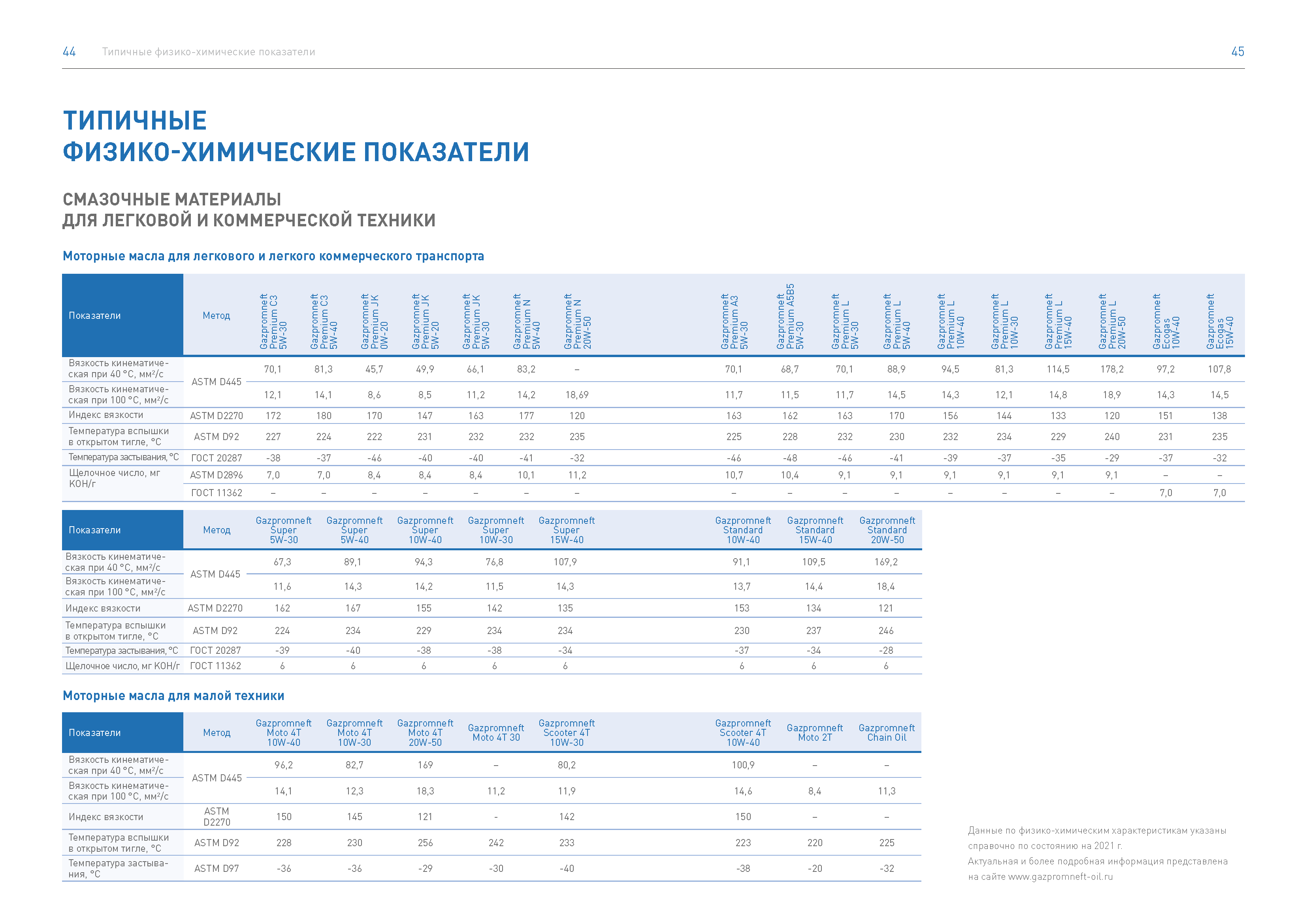Click the grey subtitle 'СМАЗОЧНЫЕ МАТЕРИАЛЫ ДЛЯ ЛЕГКОВОЙ И КОММЕРЧЕСКОЙ ТЕХНИКИ'
This screenshot has height=924, width=1307.
point(249,209)
